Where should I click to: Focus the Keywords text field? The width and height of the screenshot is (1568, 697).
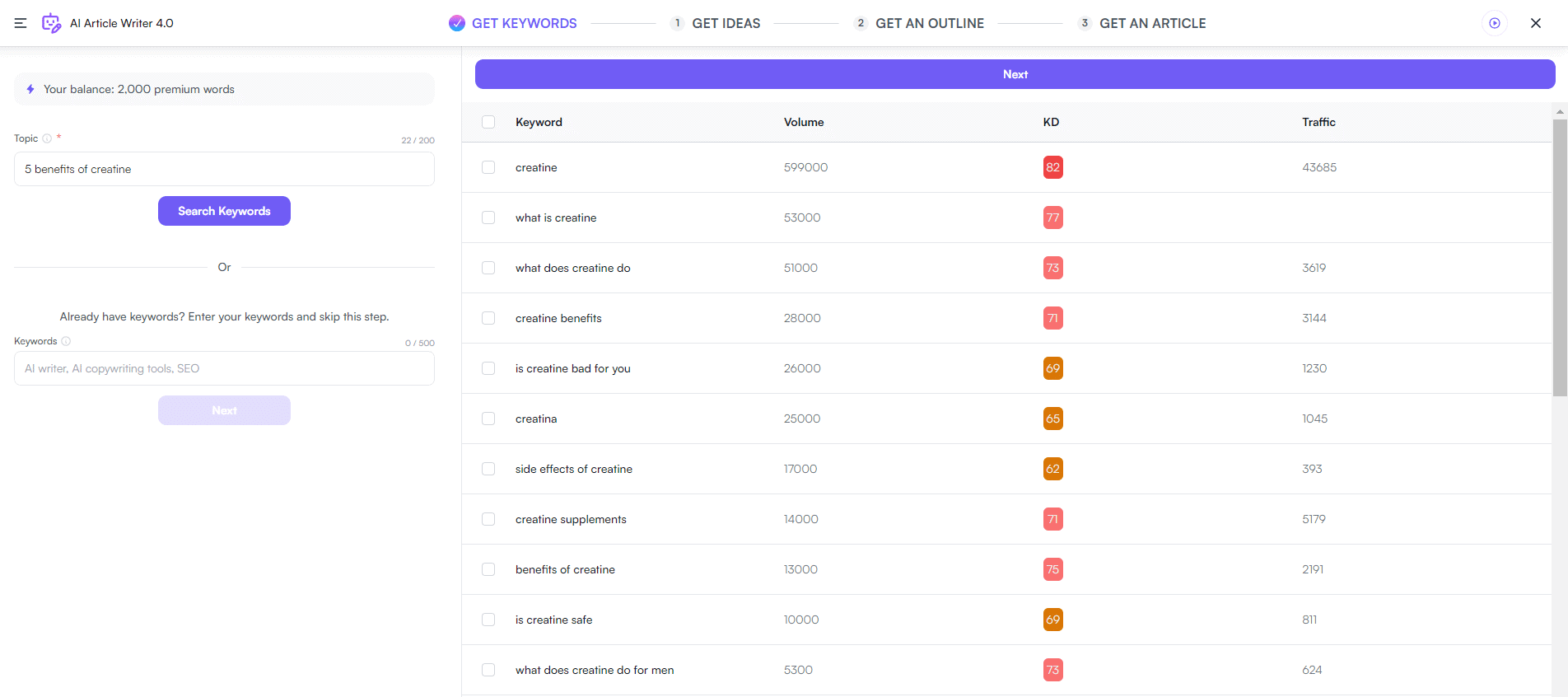click(x=224, y=368)
